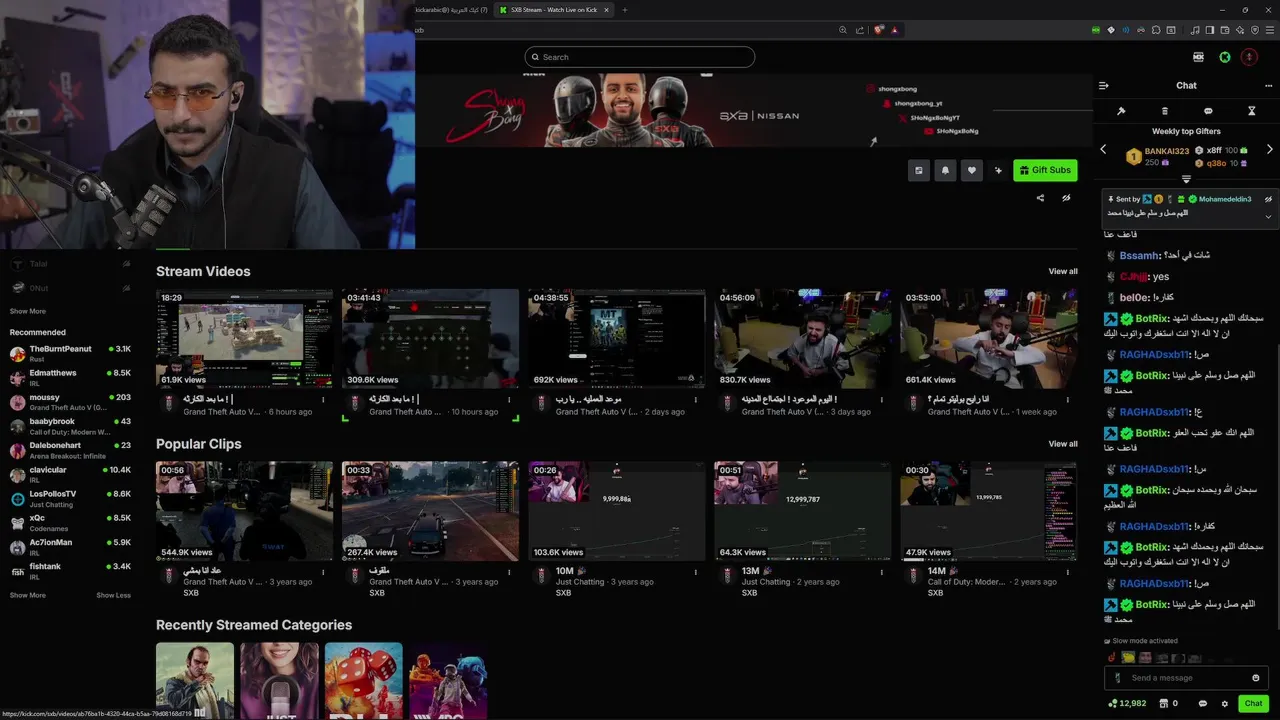Click View all for Stream Videos
1280x720 pixels.
click(1063, 271)
